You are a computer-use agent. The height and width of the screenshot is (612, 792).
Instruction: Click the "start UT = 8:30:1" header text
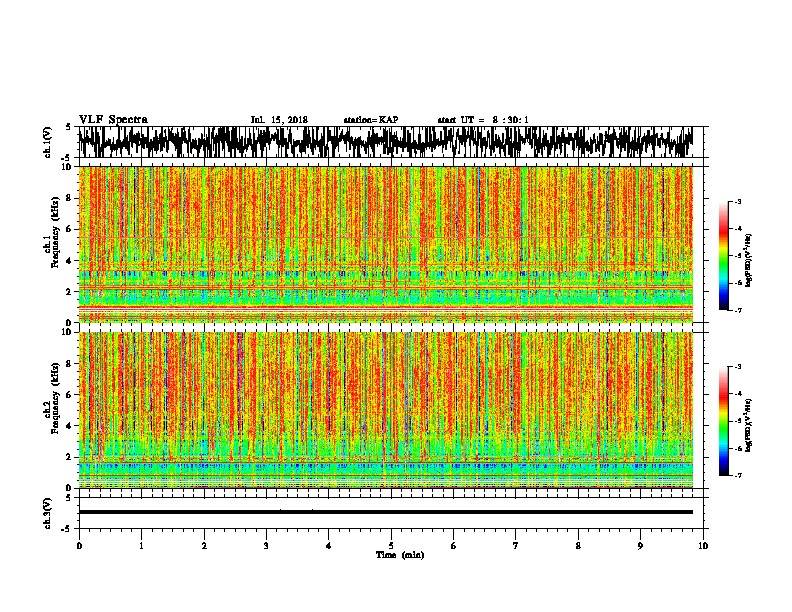pyautogui.click(x=483, y=120)
